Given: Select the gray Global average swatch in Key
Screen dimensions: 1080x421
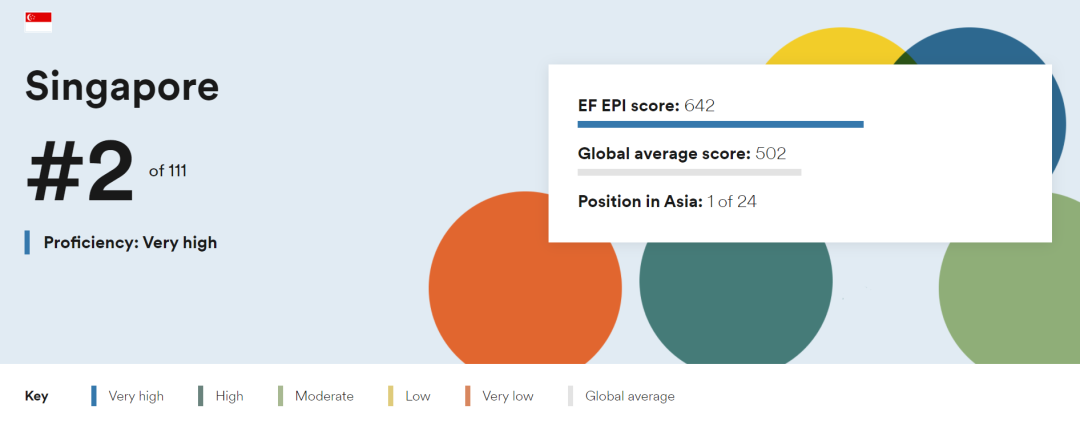Looking at the screenshot, I should tap(571, 396).
